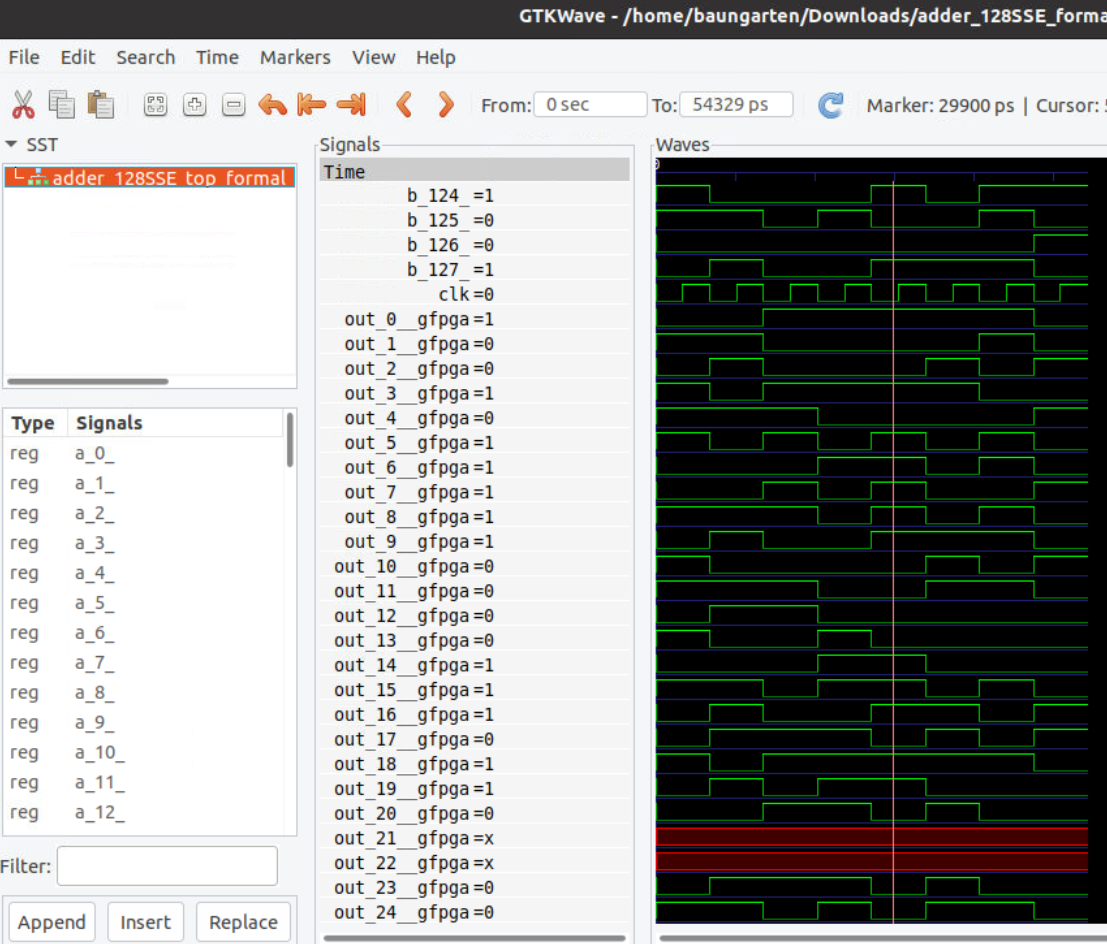This screenshot has height=944, width=1107.
Task: Select signal out_24__gfpga row
Action: click(474, 912)
